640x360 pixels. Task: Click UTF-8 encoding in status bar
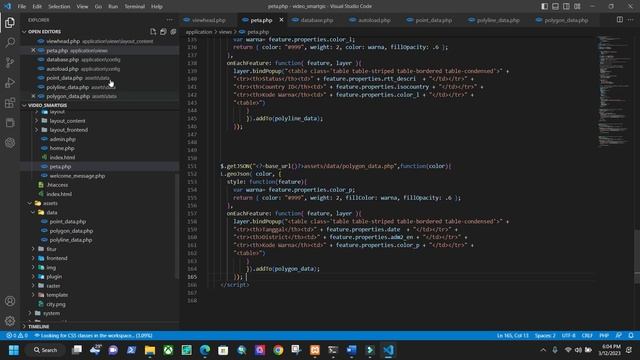pyautogui.click(x=569, y=336)
